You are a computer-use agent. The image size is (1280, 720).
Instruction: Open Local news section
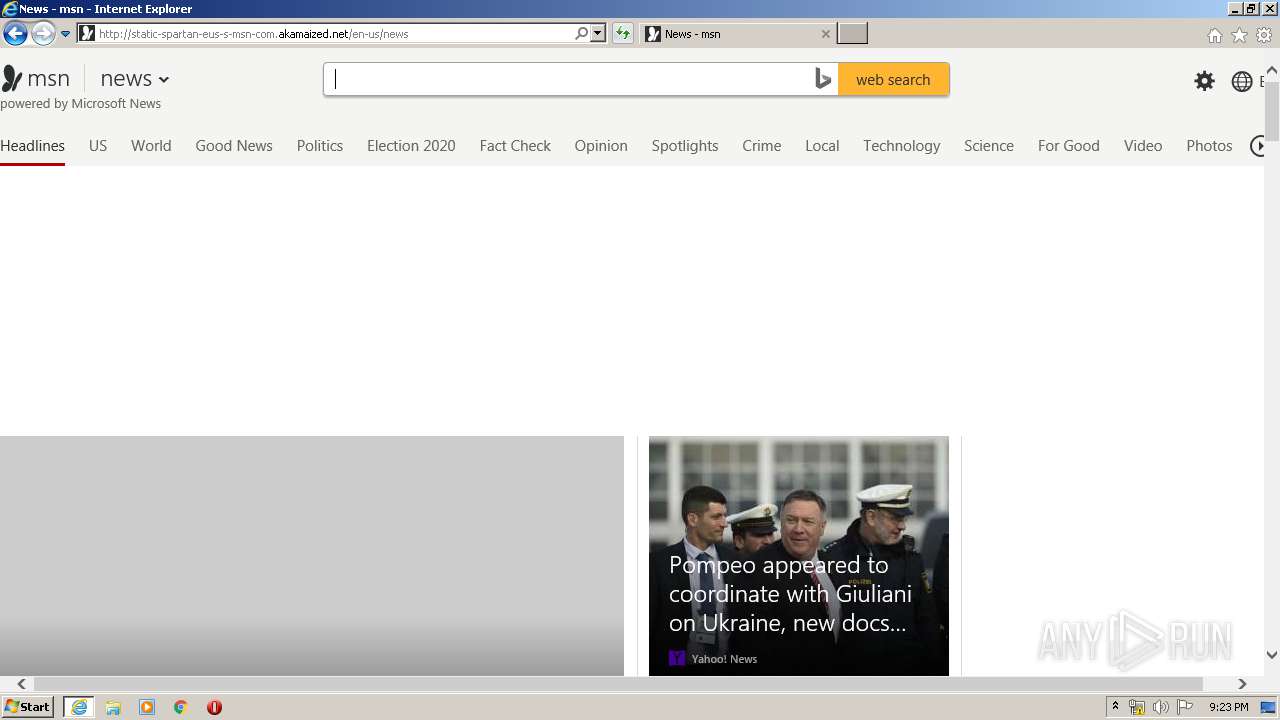point(822,146)
